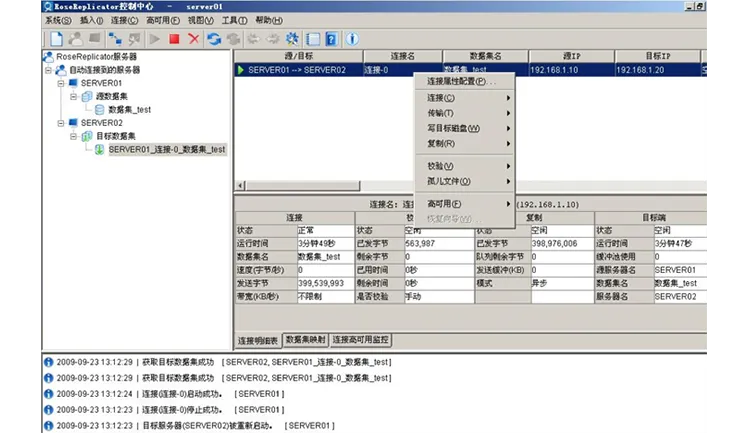Click the new document toolbar icon
Viewport: 749px width, 433px height.
[56, 39]
